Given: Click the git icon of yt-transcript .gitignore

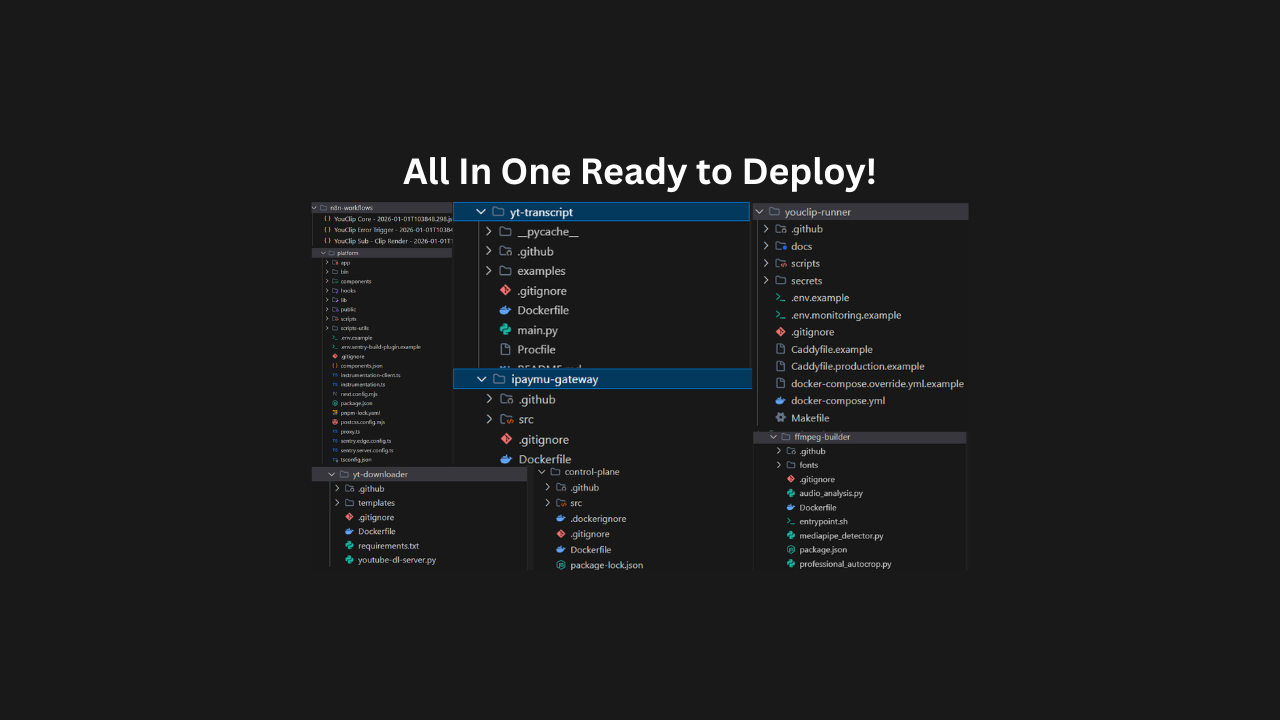Looking at the screenshot, I should tap(505, 291).
